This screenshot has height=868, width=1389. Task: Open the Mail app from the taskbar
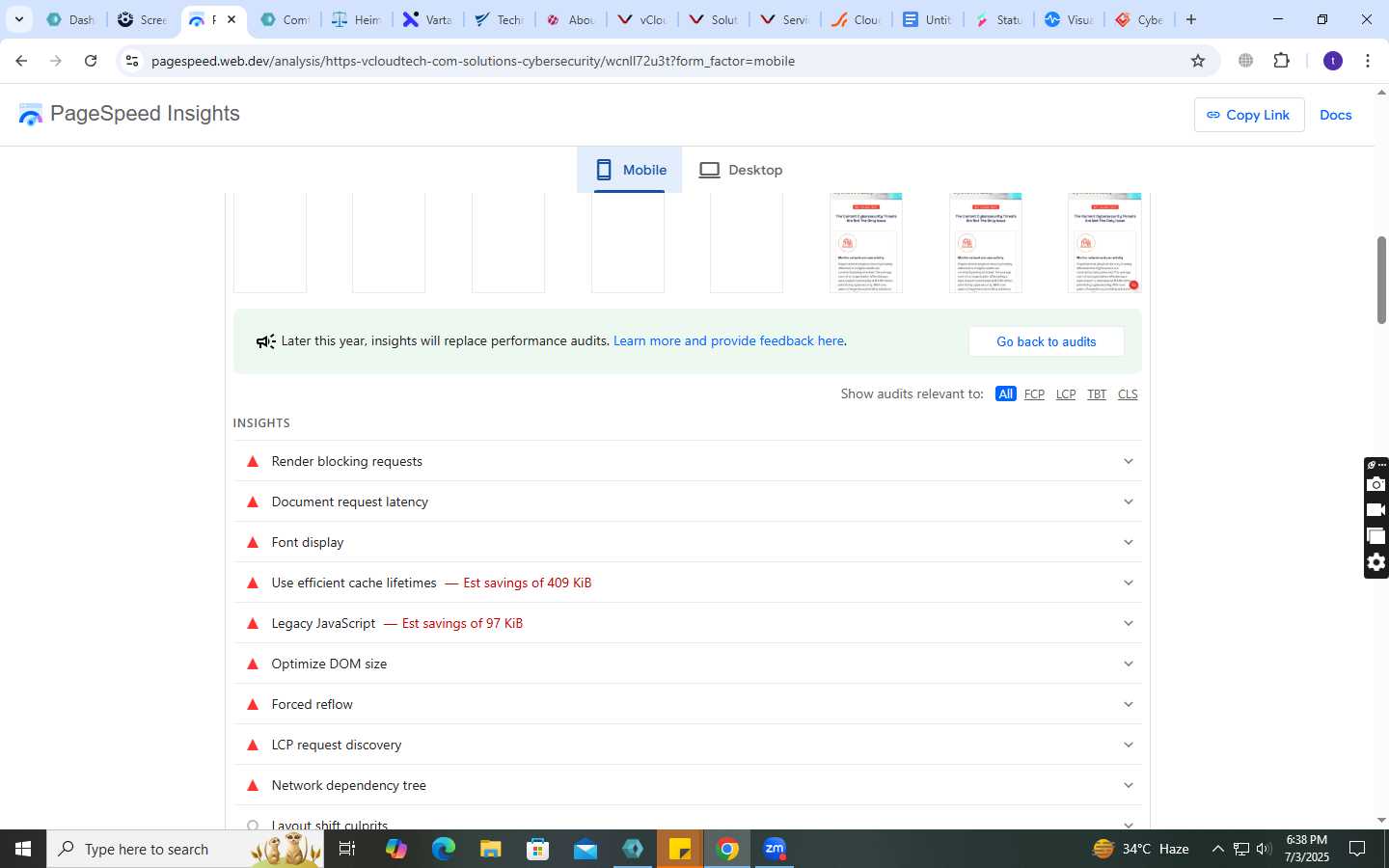coord(586,849)
